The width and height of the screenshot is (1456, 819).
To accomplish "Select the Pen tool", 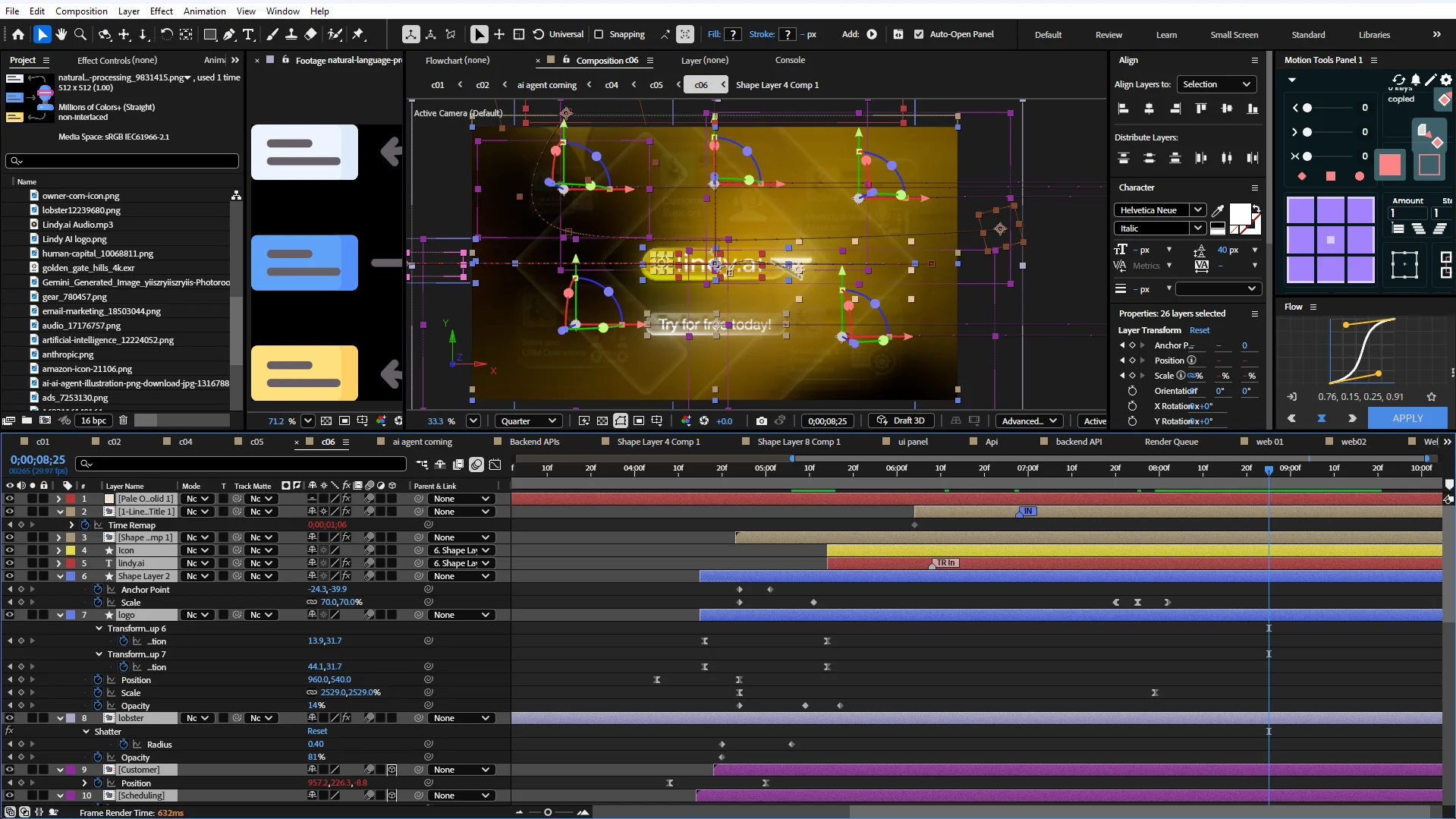I will point(228,34).
